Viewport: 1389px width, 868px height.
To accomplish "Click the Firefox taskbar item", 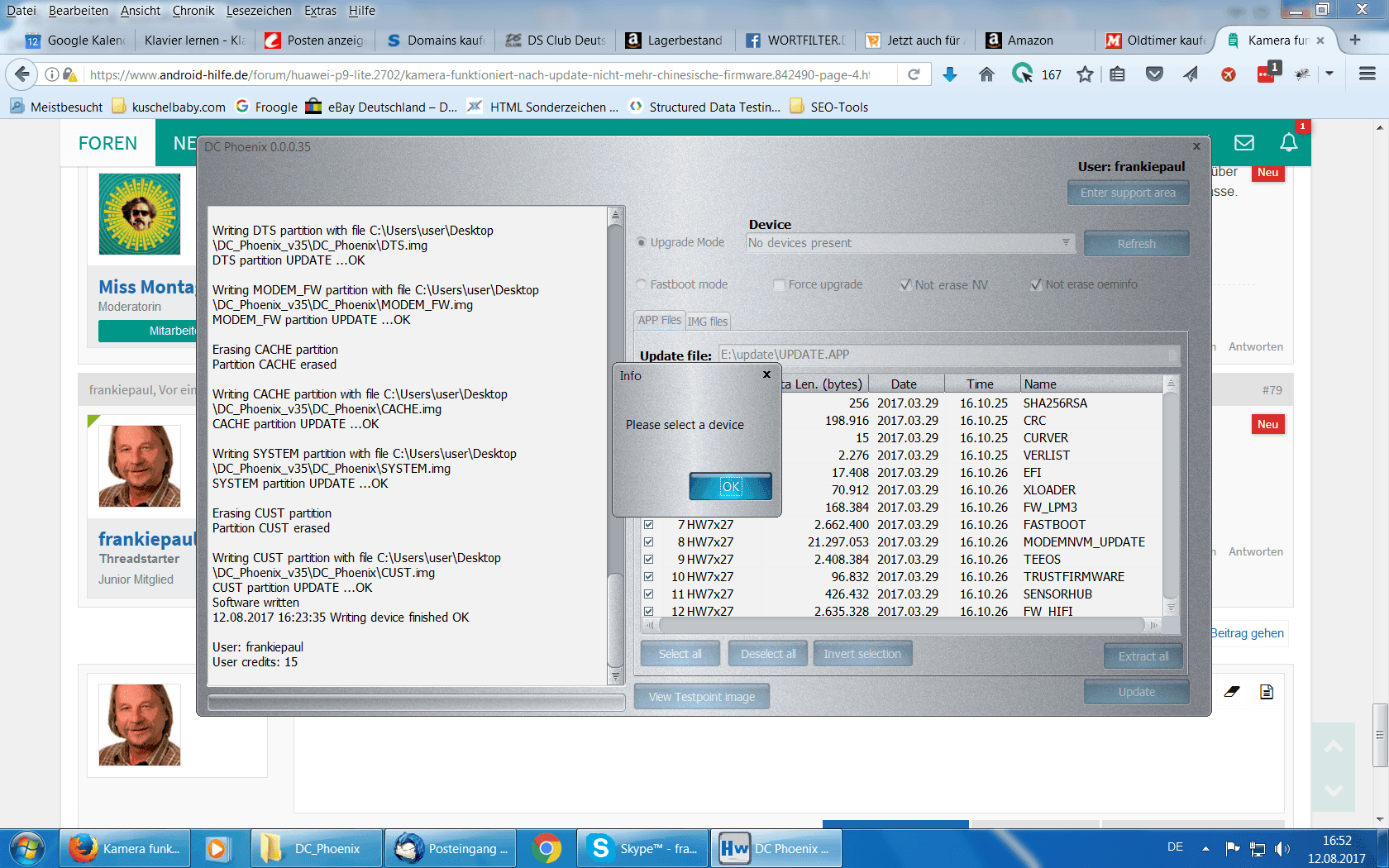I will coord(126,848).
